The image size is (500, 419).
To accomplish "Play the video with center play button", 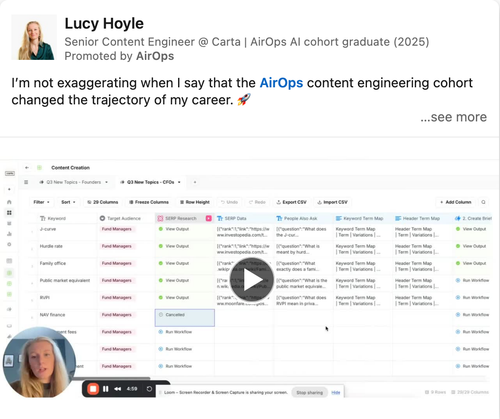I will point(252,280).
